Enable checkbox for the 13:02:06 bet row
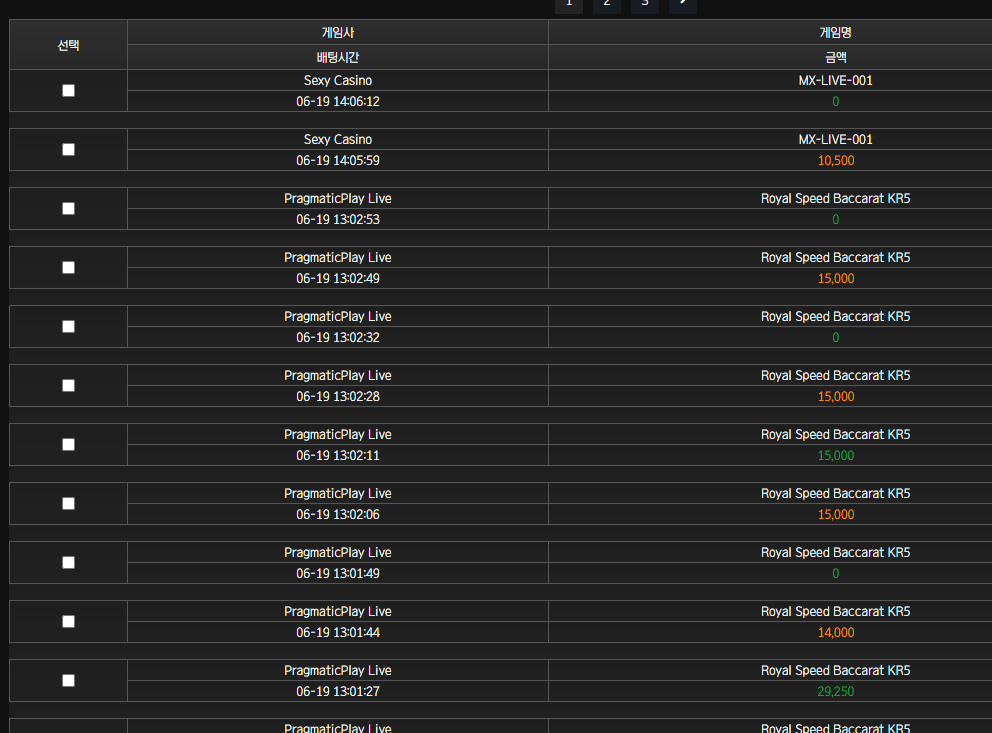The height and width of the screenshot is (733, 992). pos(68,503)
